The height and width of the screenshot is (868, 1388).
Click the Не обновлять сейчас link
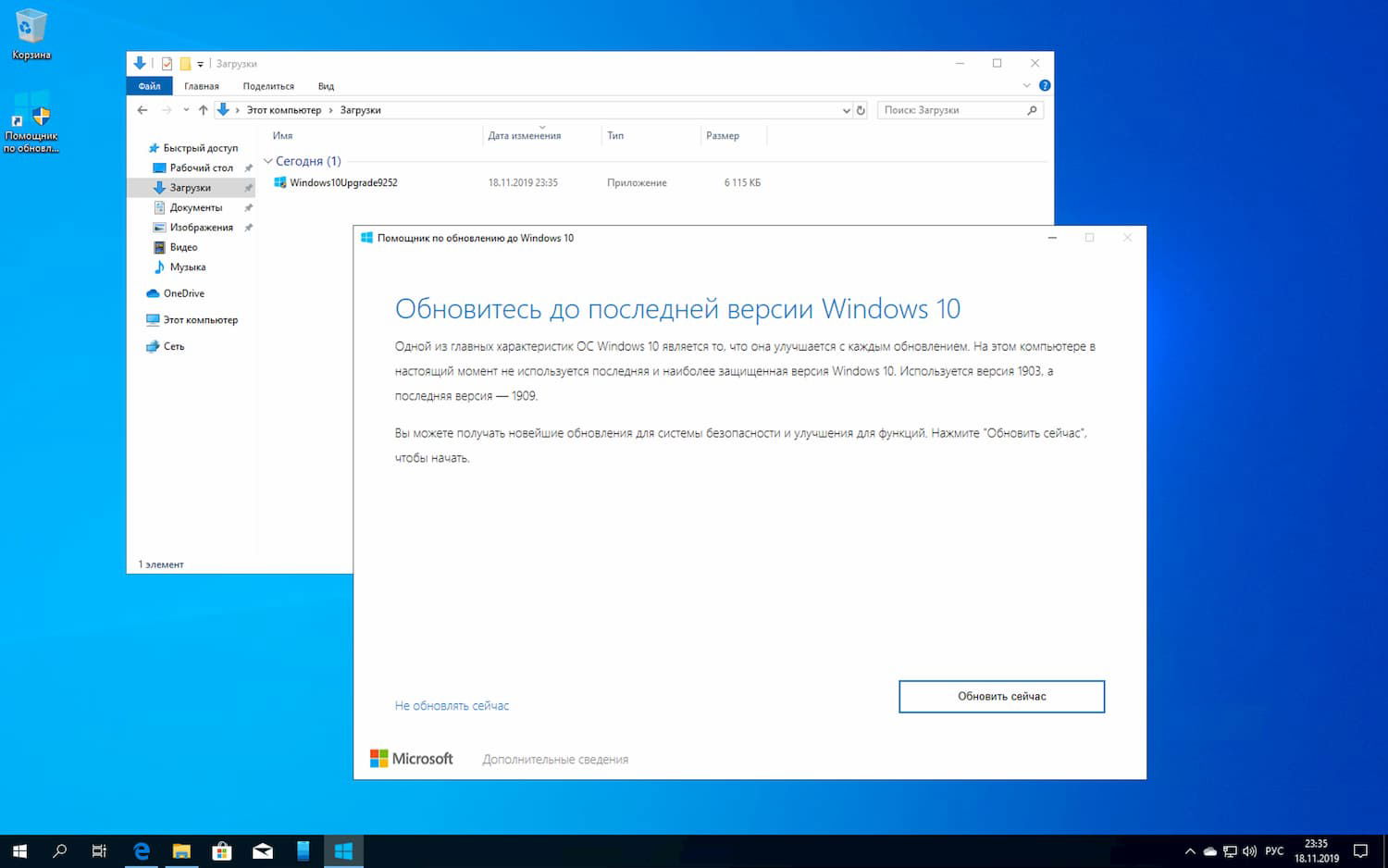(x=452, y=705)
